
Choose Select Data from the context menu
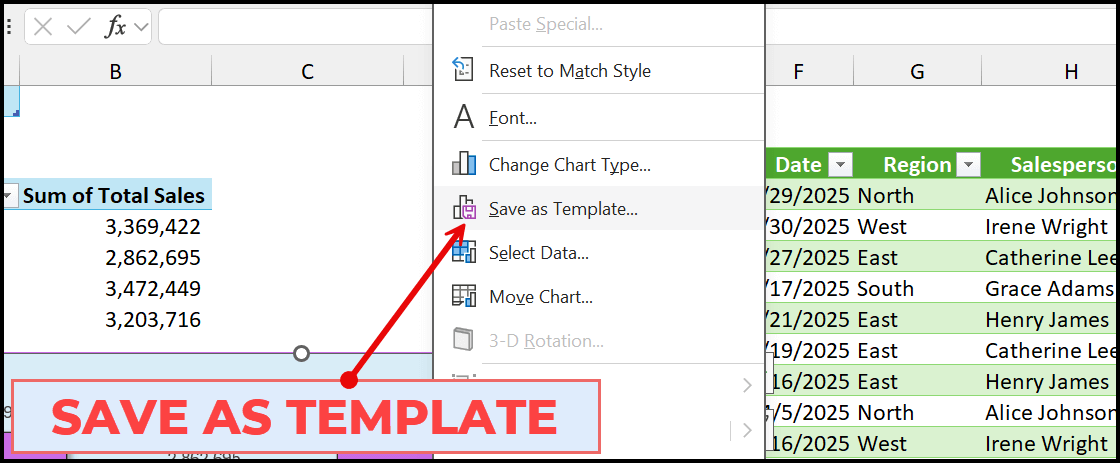tap(538, 253)
